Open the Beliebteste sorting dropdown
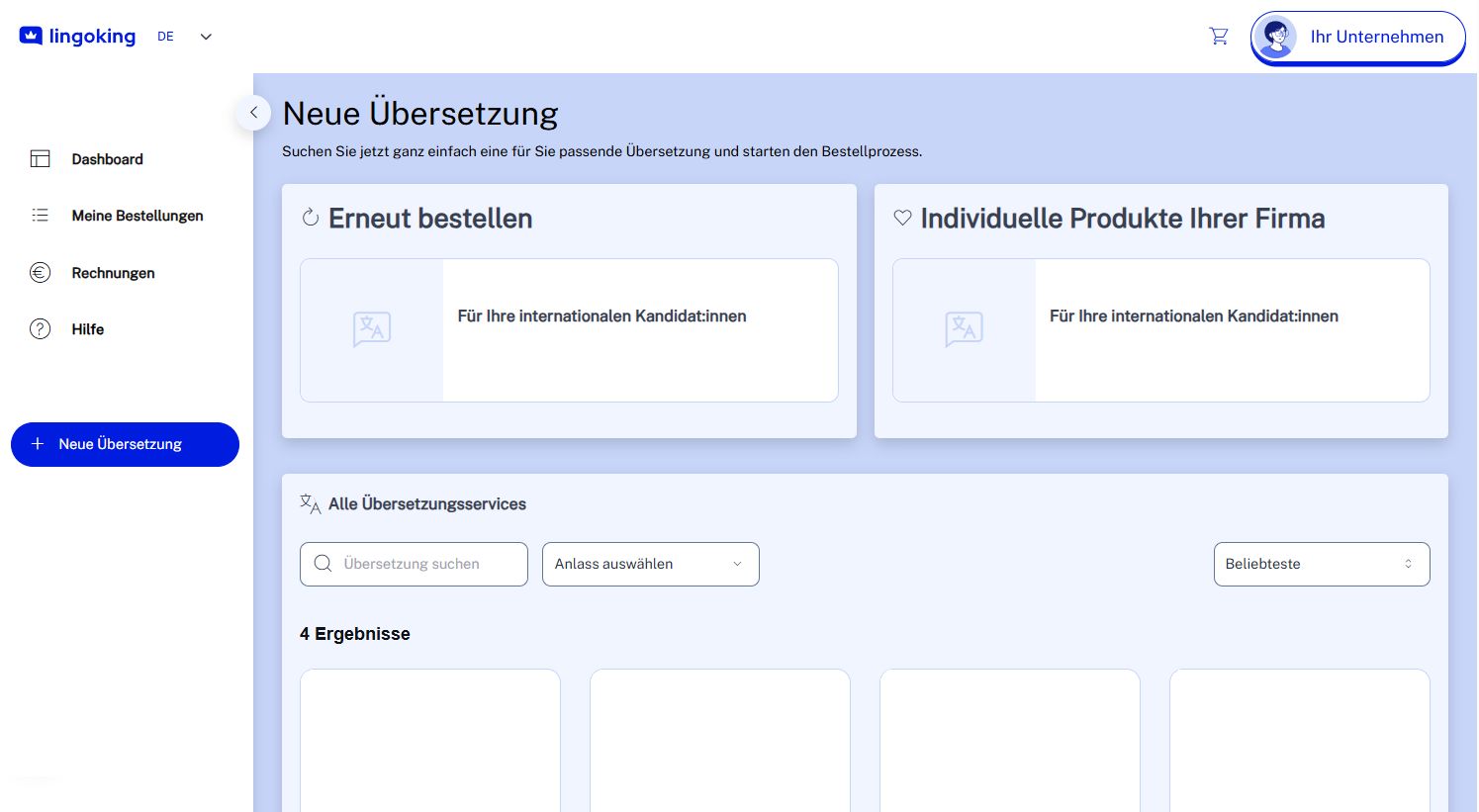This screenshot has height=812, width=1479. (x=1321, y=564)
